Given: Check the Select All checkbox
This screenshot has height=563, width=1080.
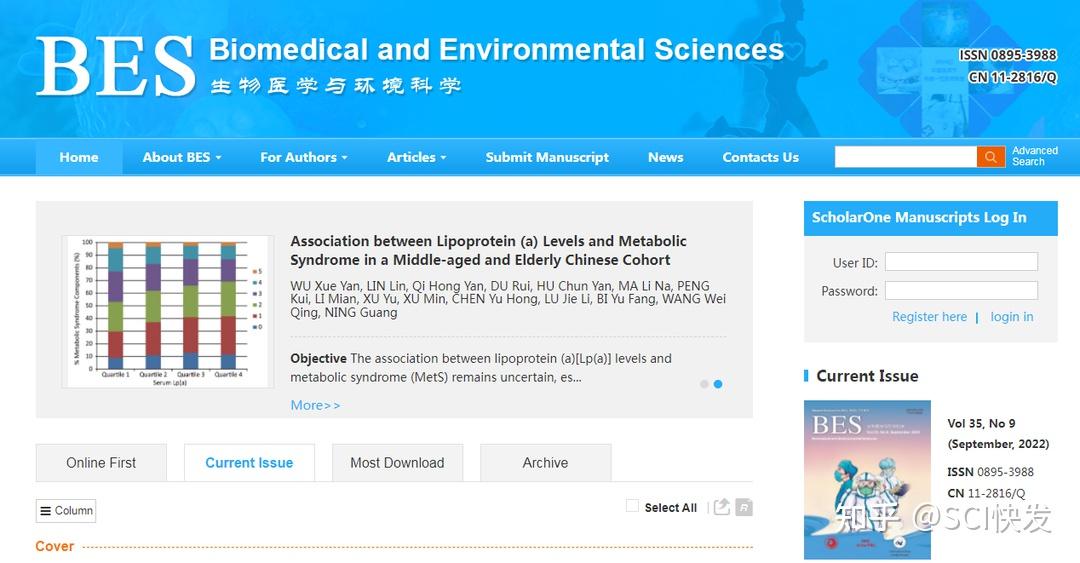Looking at the screenshot, I should click(632, 506).
